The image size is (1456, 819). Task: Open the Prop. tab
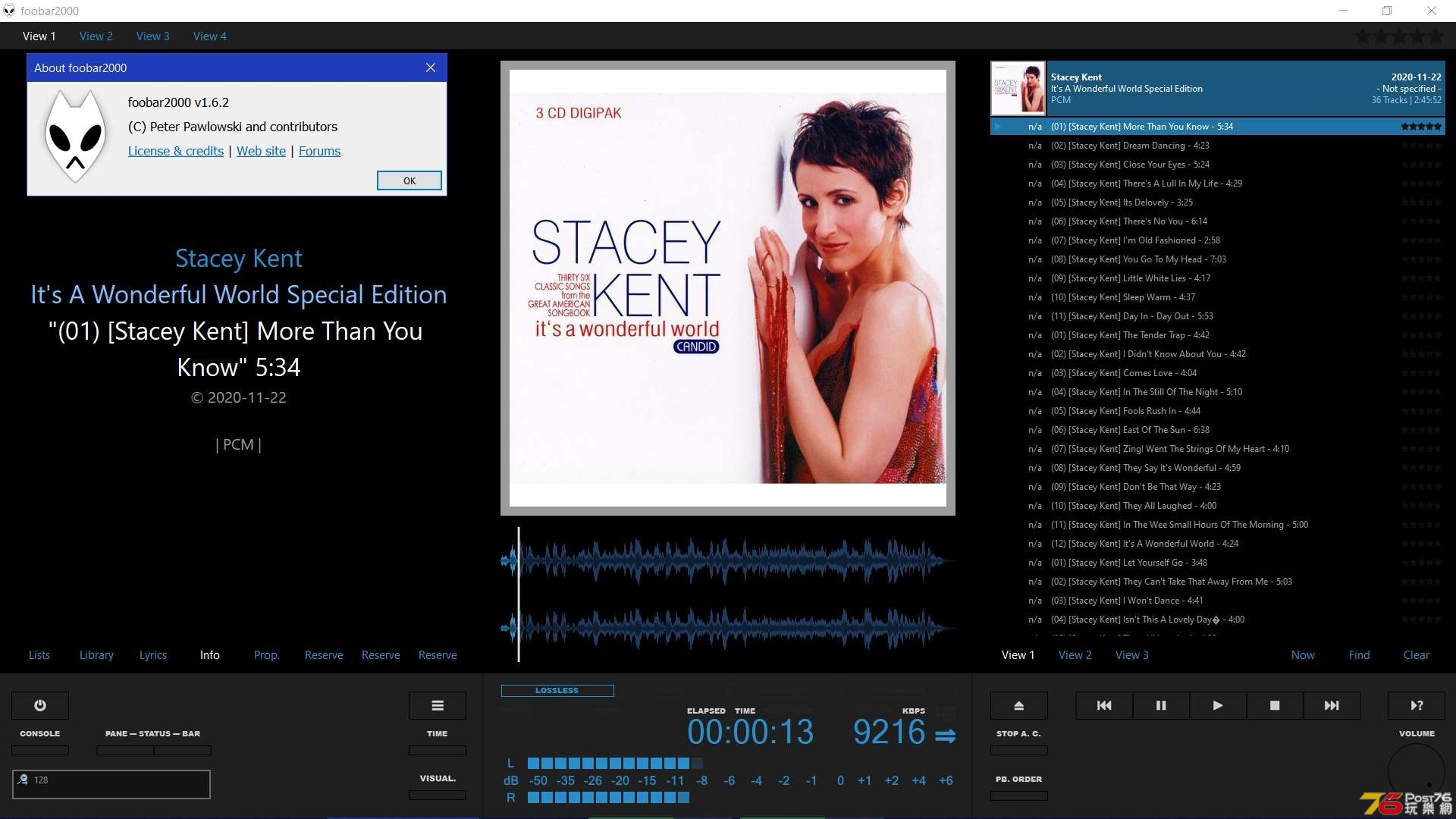(267, 655)
